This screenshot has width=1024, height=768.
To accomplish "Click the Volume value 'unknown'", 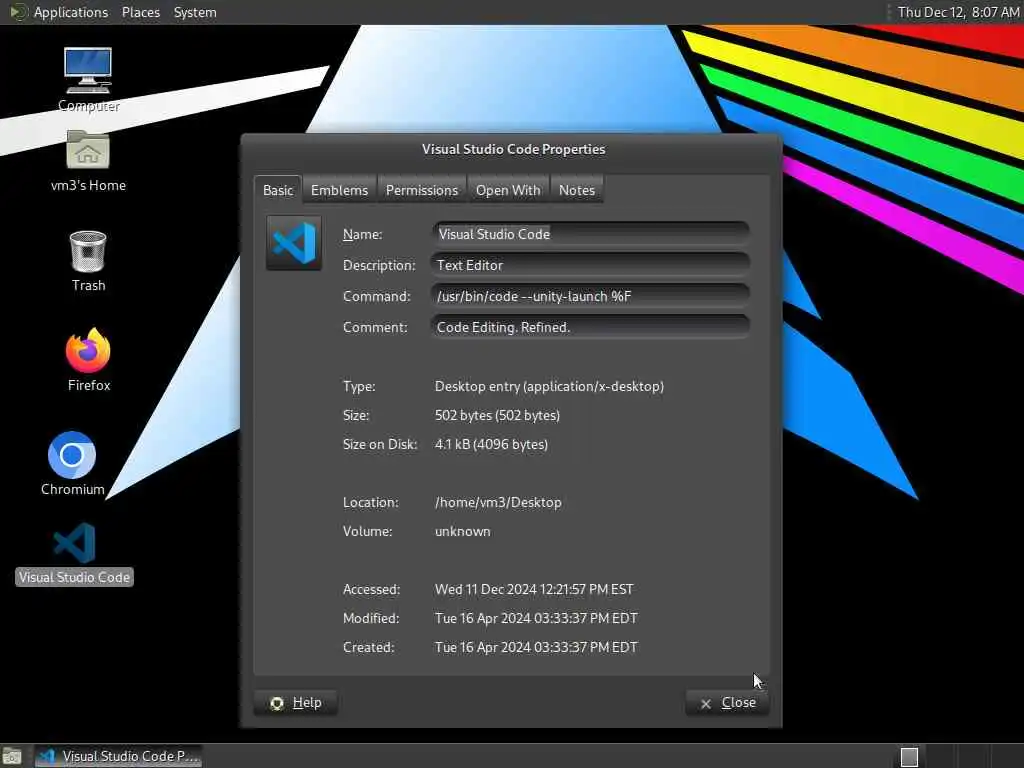I will tap(462, 531).
